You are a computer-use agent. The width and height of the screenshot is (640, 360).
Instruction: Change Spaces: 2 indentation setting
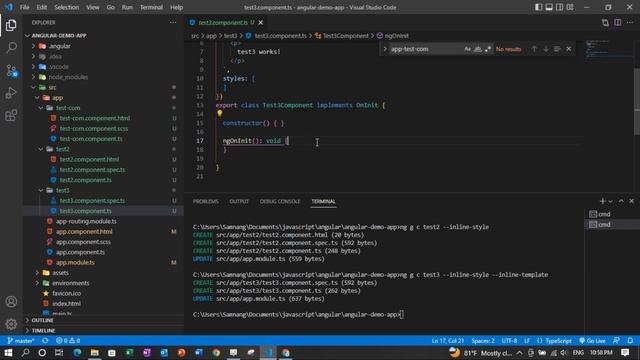click(x=483, y=340)
